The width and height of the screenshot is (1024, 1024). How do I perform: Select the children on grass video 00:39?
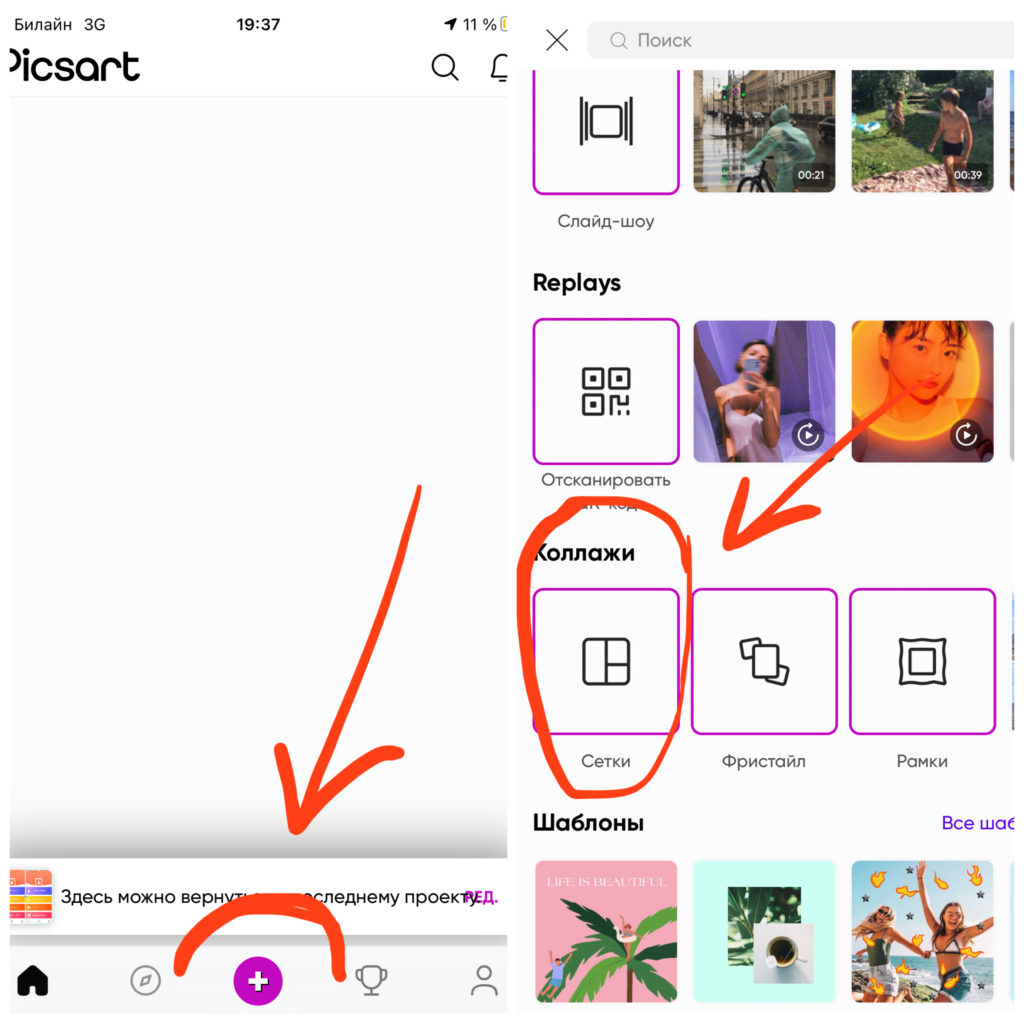tap(922, 131)
